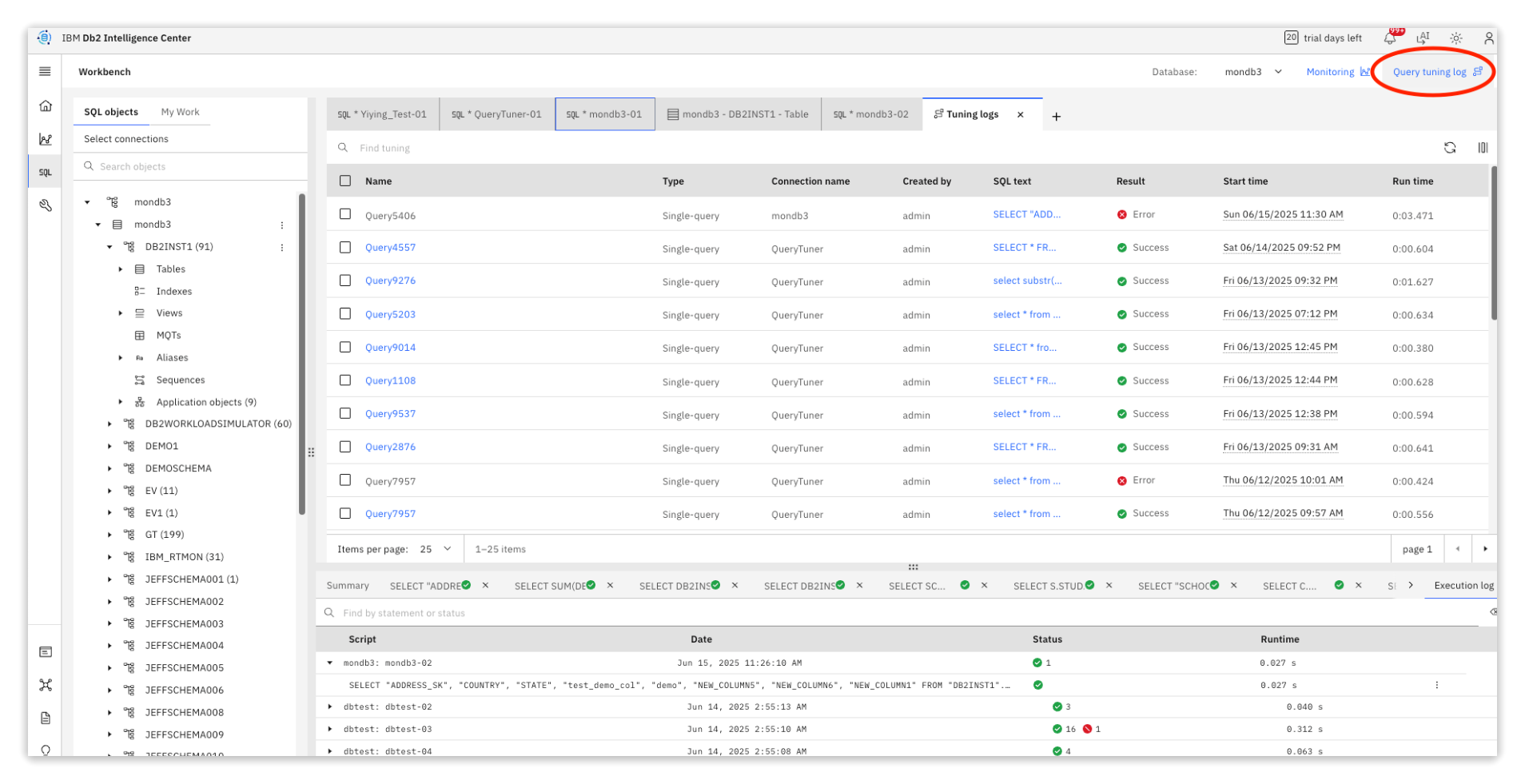Collapse the mondb3: mondb3-02 log entry
Image resolution: width=1525 pixels, height=784 pixels.
(x=329, y=663)
